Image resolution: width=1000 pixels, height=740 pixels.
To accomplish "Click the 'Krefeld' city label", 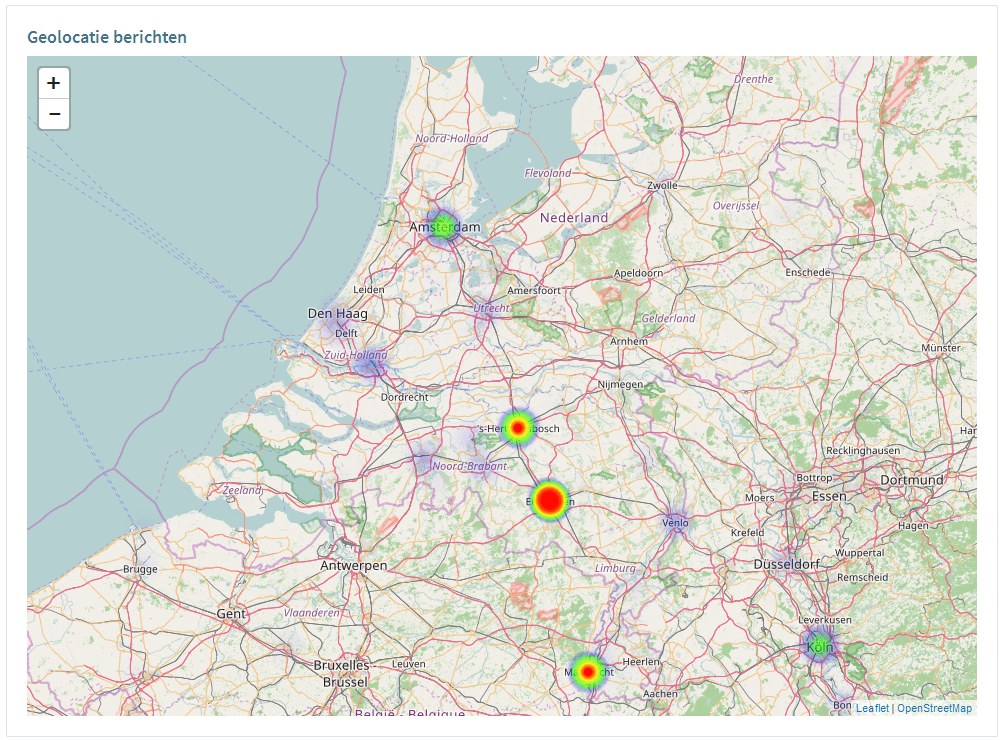I will pyautogui.click(x=747, y=532).
